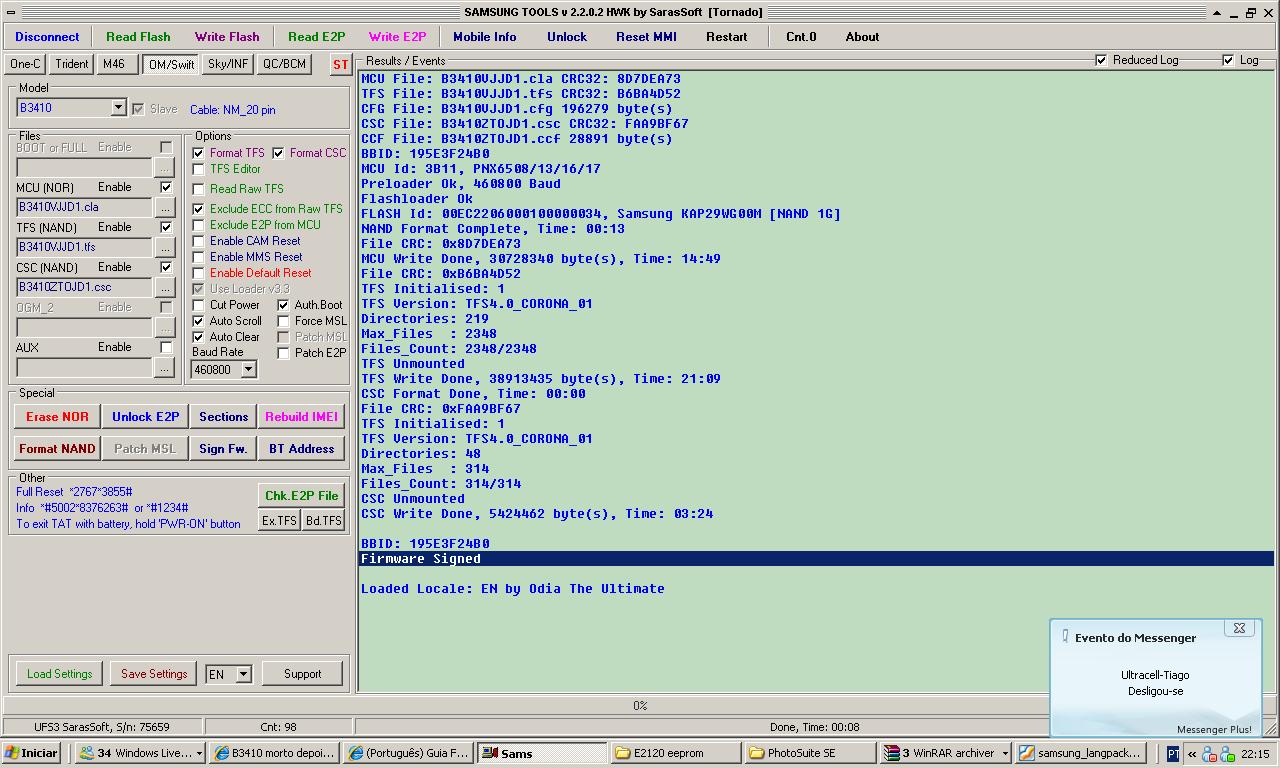Click Read E2P
The image size is (1280, 768).
316,37
